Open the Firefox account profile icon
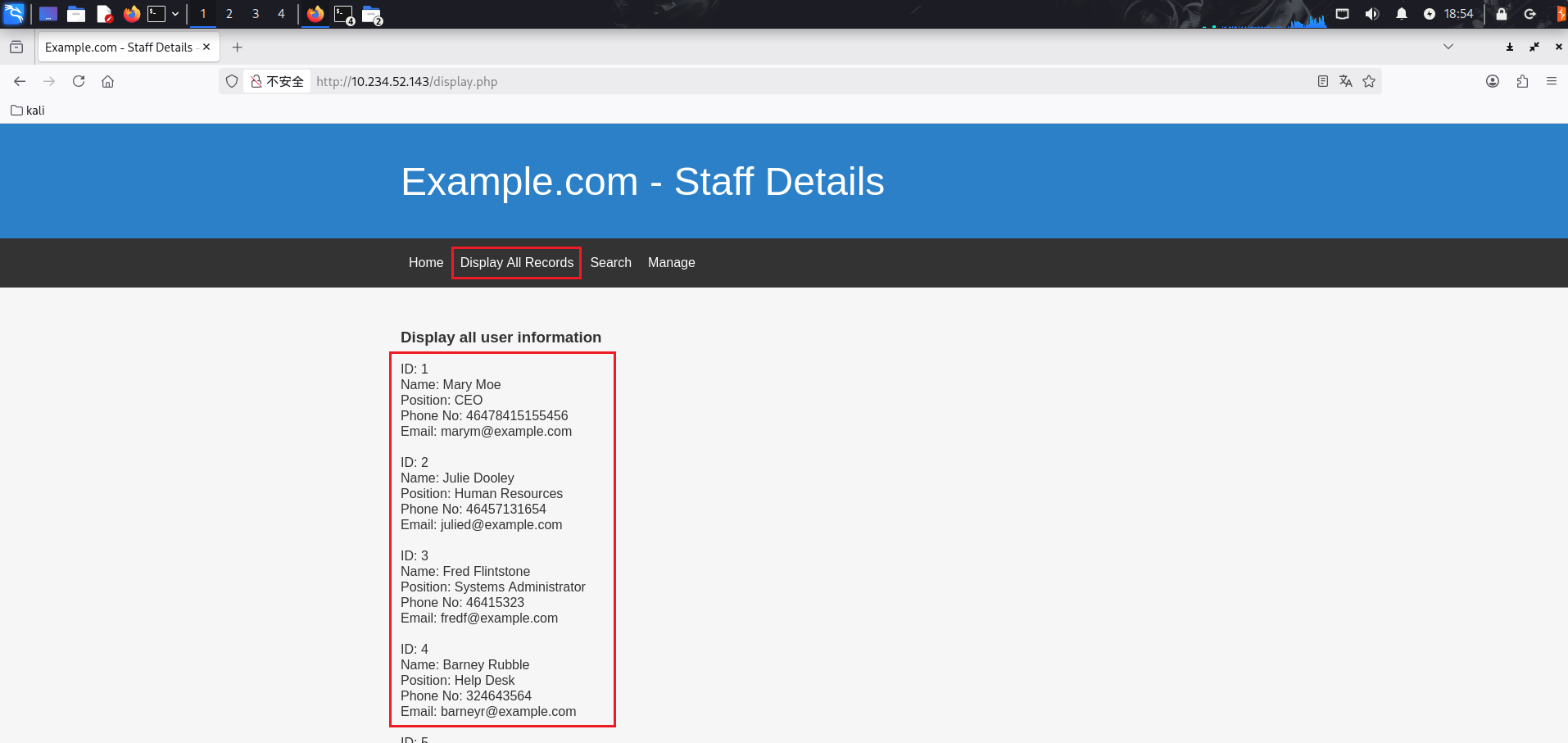This screenshot has height=743, width=1568. coord(1493,81)
